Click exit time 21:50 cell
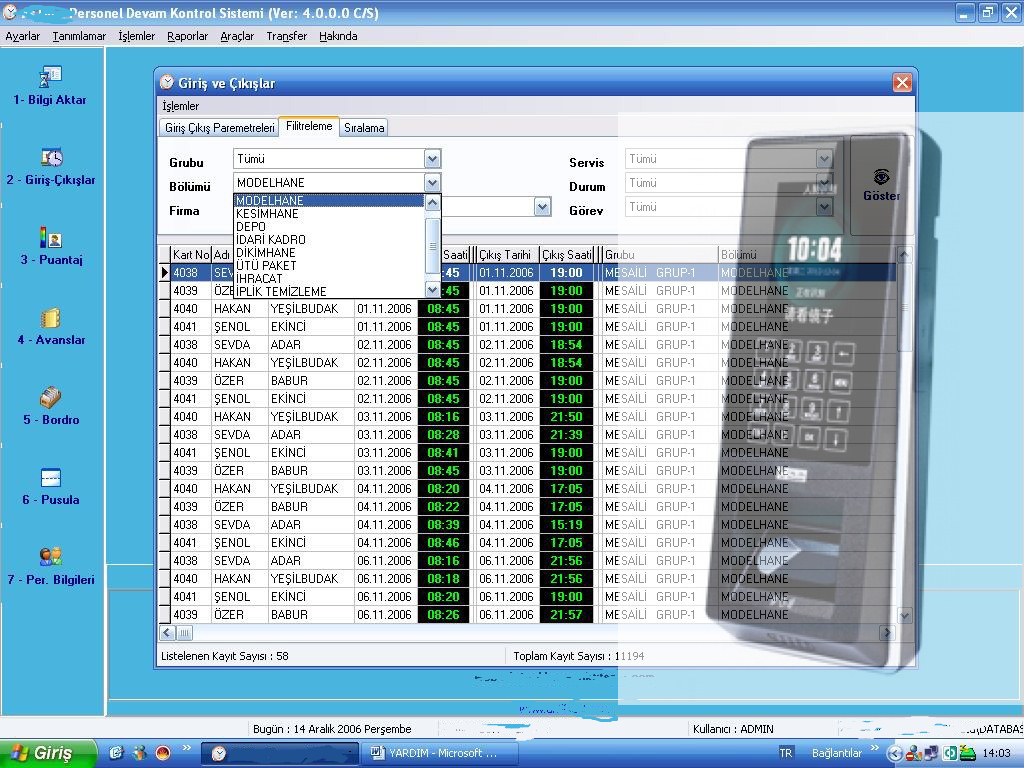The image size is (1030, 768). click(566, 417)
